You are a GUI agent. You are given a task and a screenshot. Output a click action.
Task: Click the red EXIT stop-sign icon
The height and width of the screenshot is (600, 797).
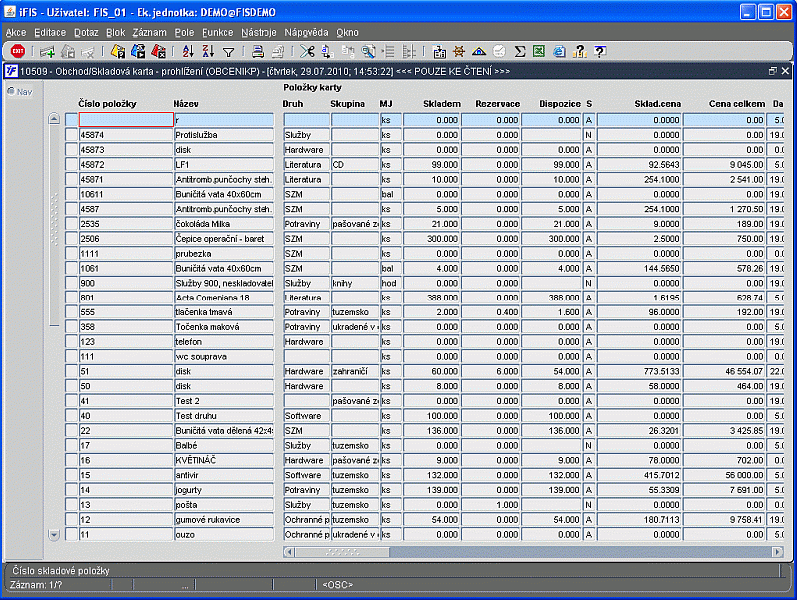[x=18, y=51]
